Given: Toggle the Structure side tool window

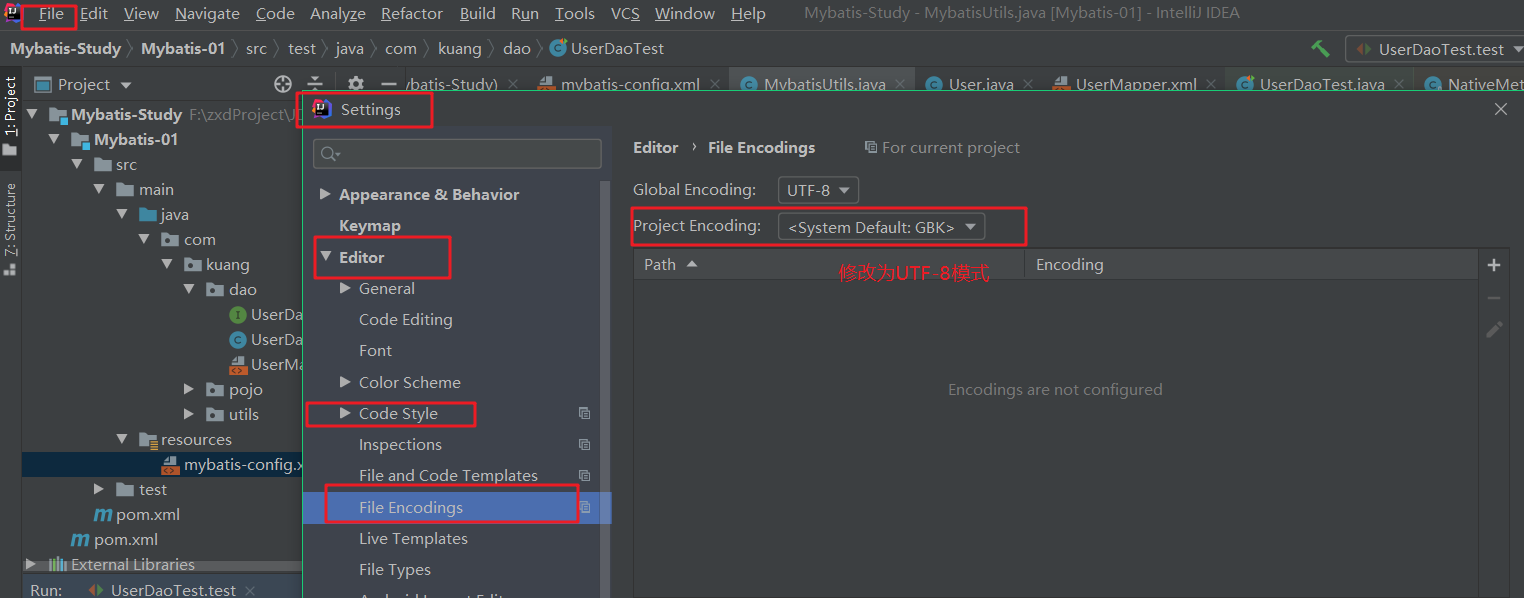Looking at the screenshot, I should [10, 228].
